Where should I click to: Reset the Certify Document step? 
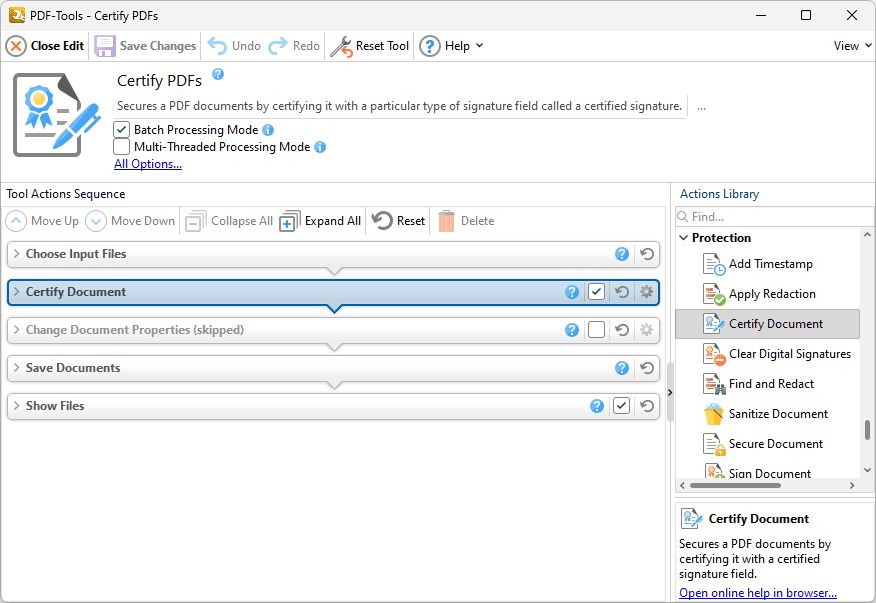point(622,292)
